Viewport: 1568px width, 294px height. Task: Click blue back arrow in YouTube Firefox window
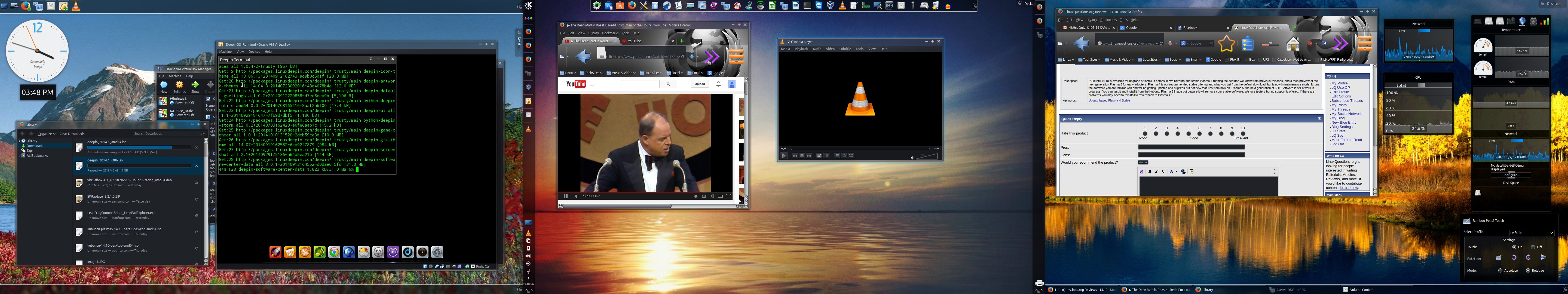pyautogui.click(x=583, y=57)
